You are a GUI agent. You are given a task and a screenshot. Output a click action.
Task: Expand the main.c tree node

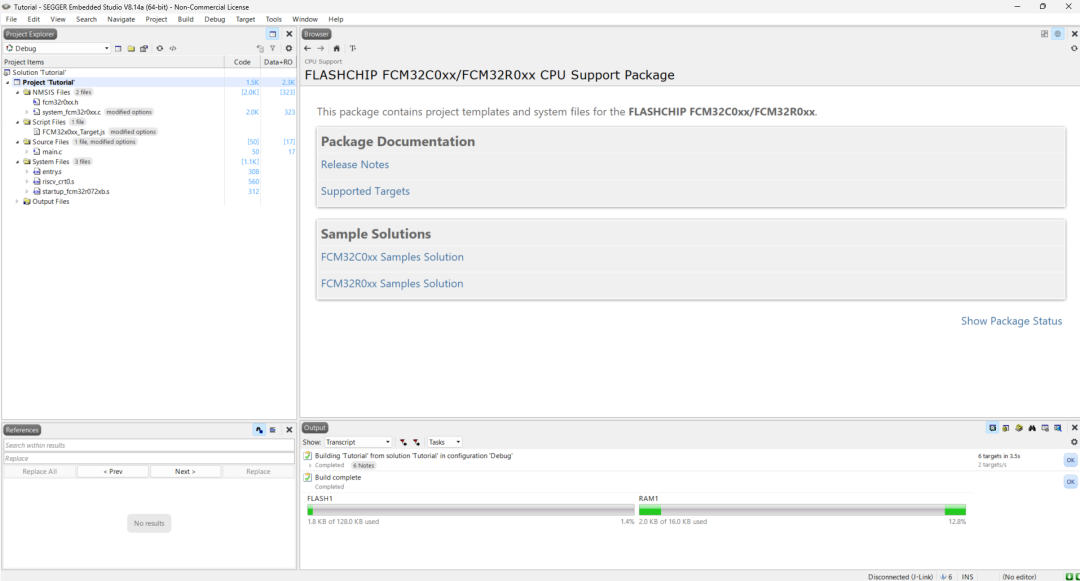[x=27, y=151]
